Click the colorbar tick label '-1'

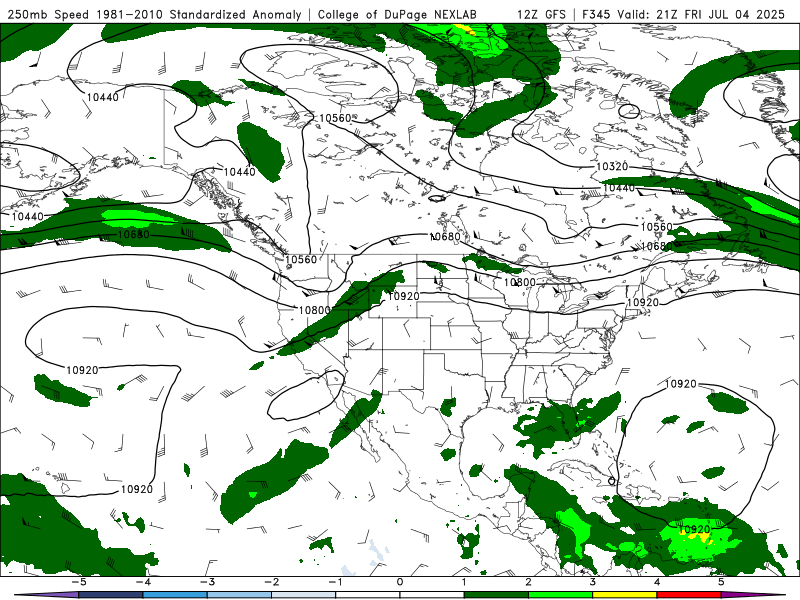pos(335,582)
